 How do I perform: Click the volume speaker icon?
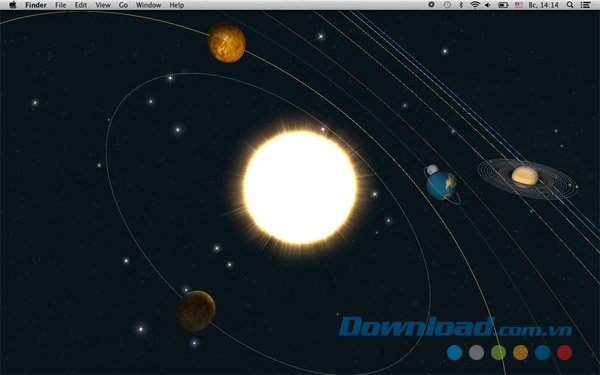click(x=488, y=5)
